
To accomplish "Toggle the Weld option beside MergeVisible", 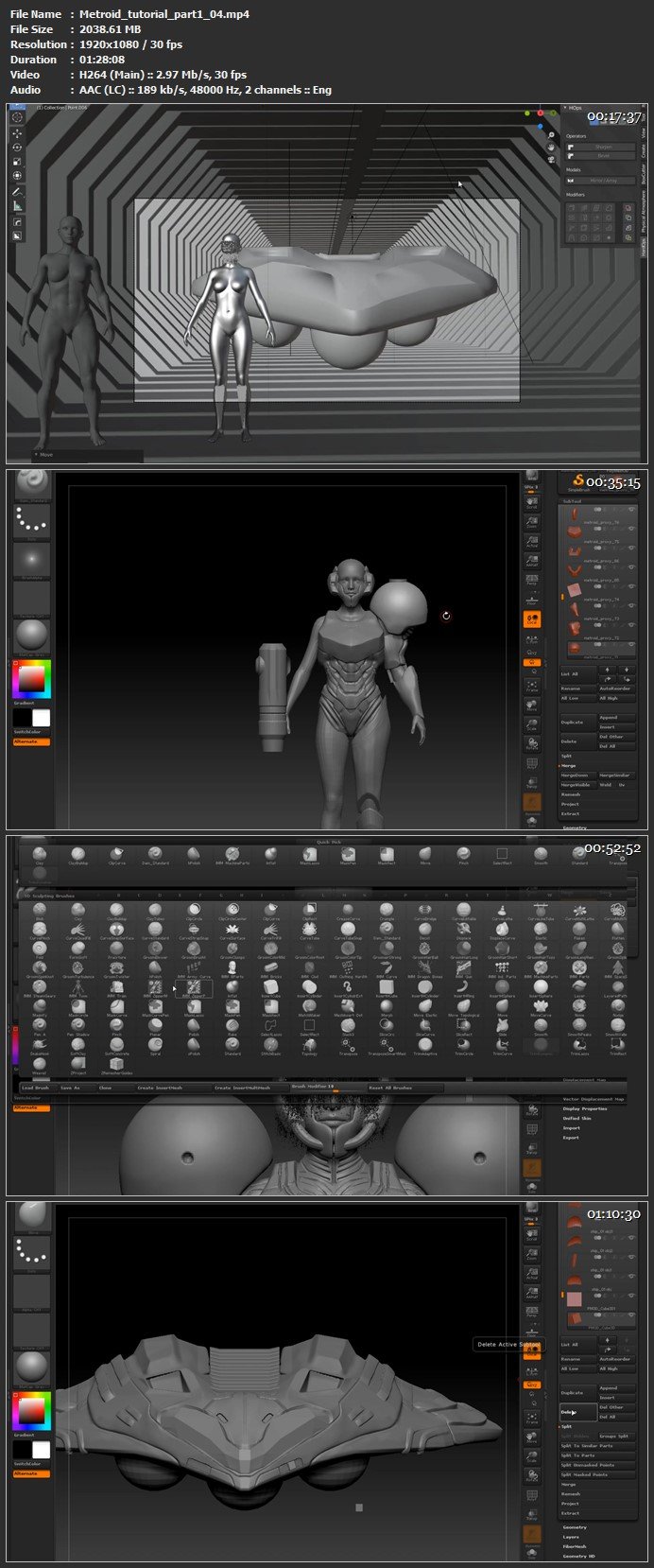I will tap(606, 785).
